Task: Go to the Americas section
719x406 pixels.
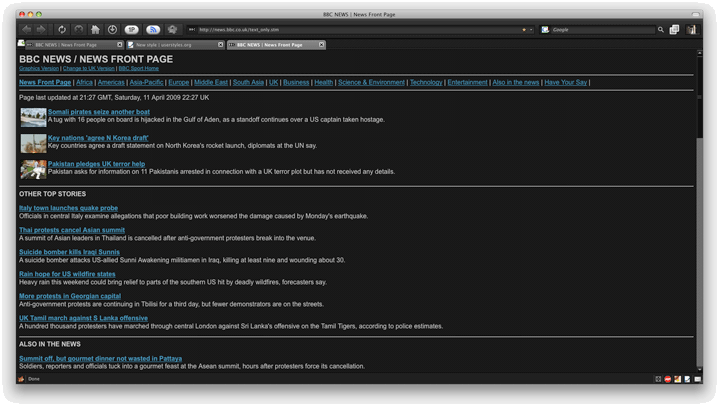Action: pos(111,83)
